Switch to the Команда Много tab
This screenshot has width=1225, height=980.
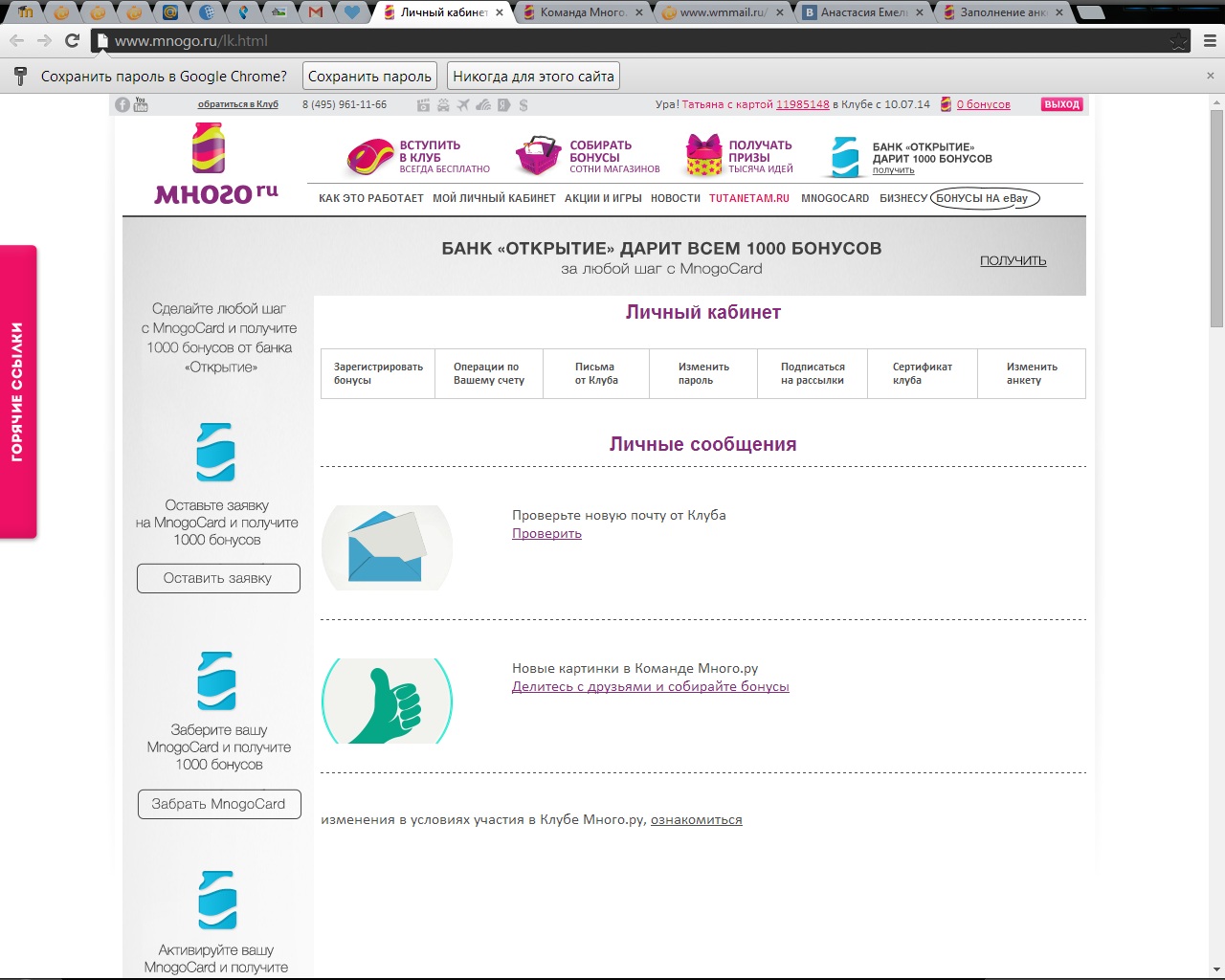click(582, 12)
